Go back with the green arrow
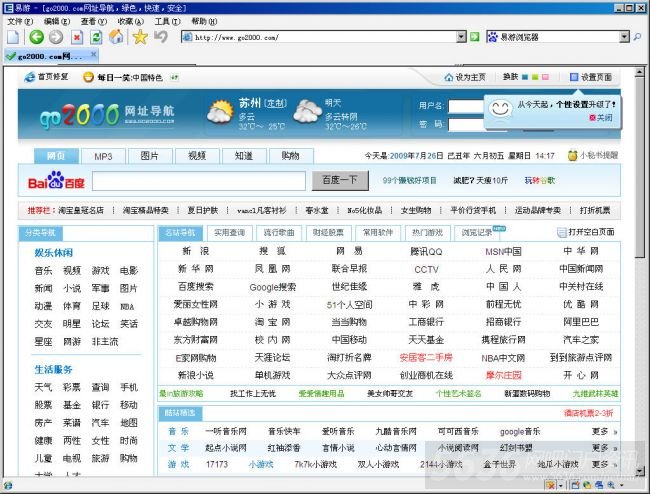Viewport: 650px width, 494px height. [36, 37]
